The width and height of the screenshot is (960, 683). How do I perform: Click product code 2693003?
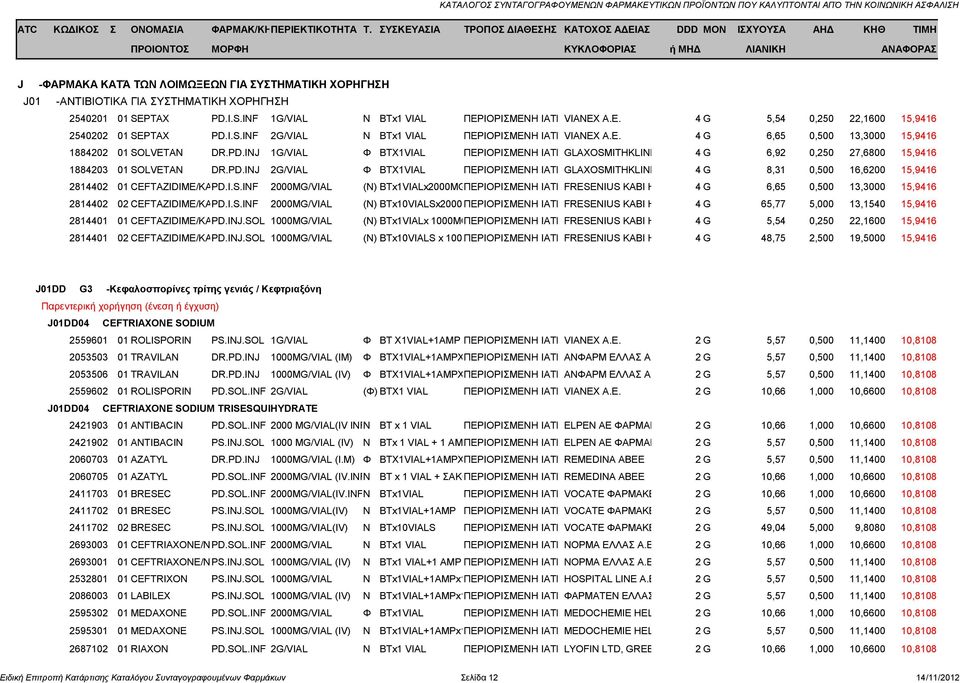tap(88, 545)
